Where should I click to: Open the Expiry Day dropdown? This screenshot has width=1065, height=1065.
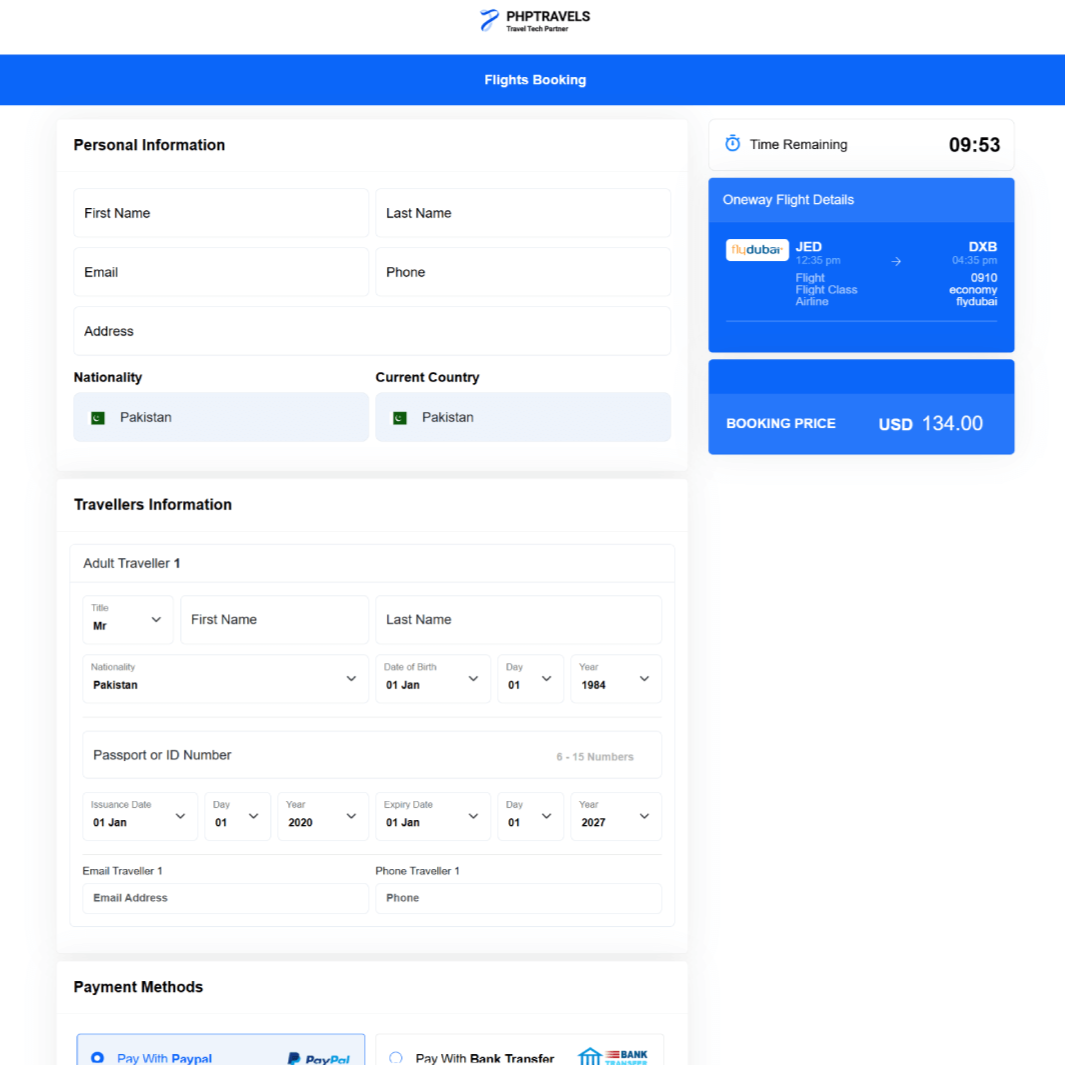tap(530, 816)
